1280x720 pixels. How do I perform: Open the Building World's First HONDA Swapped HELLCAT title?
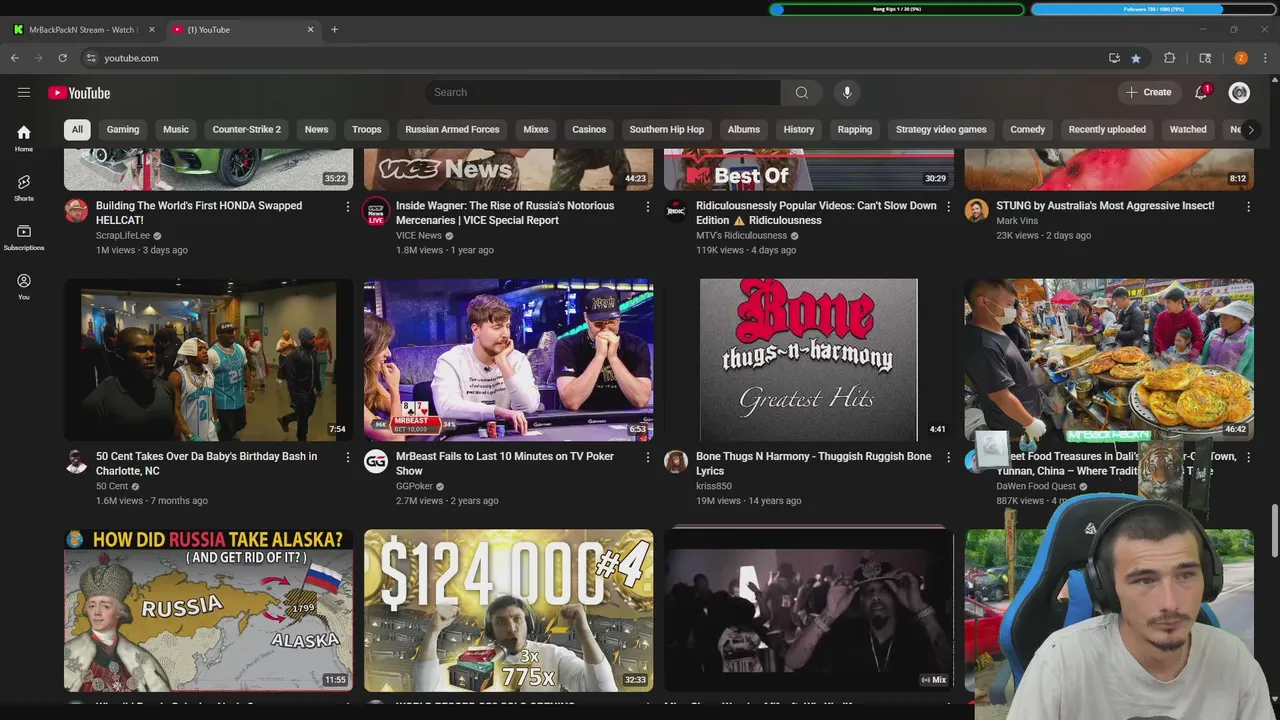(199, 213)
